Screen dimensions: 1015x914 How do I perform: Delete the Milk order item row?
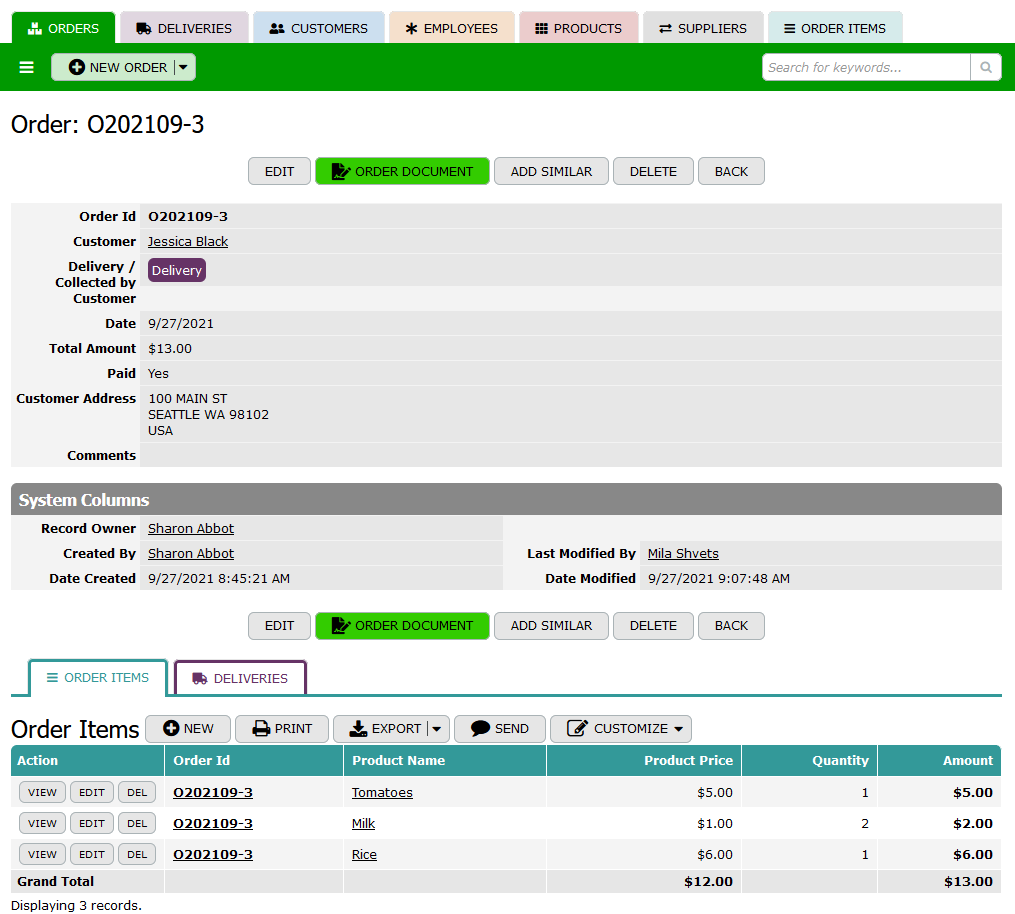[x=137, y=823]
